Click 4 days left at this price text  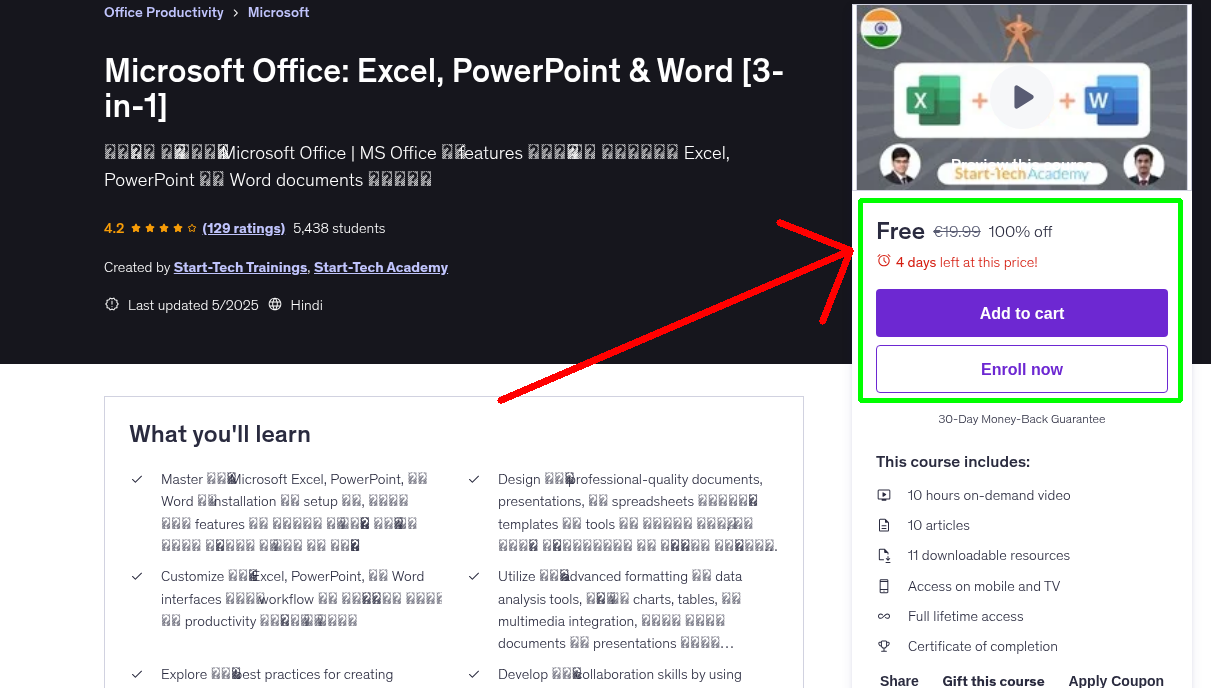(x=967, y=262)
